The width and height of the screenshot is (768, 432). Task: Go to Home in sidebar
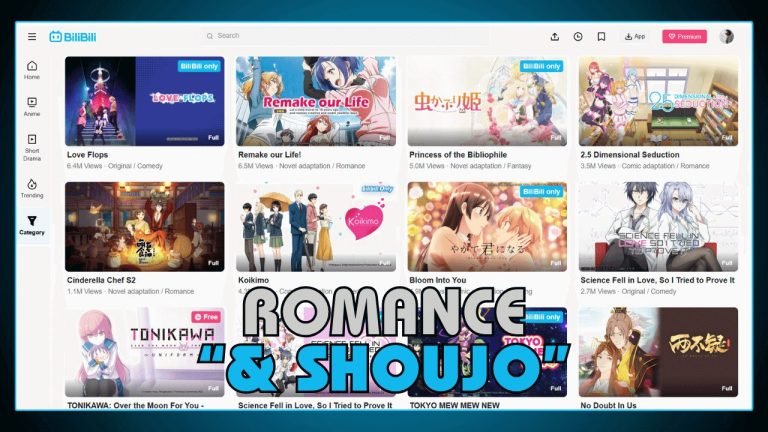click(32, 69)
